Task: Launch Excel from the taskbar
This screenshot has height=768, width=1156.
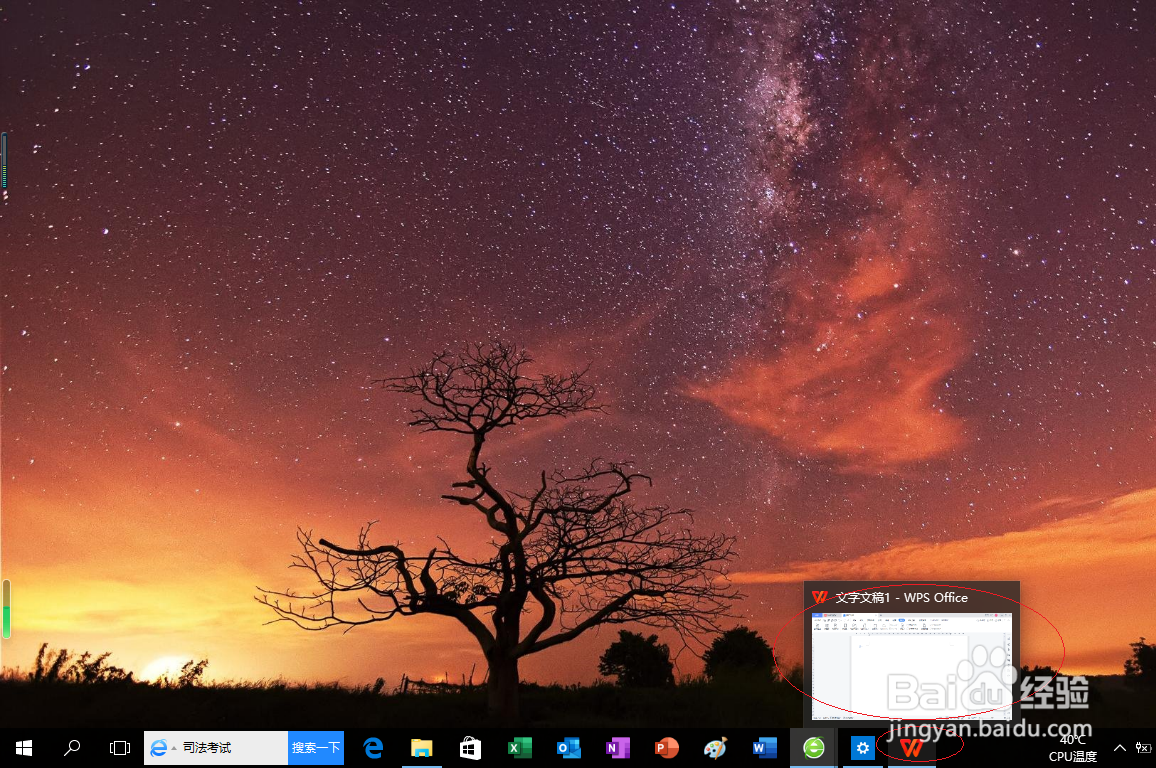Action: [519, 748]
